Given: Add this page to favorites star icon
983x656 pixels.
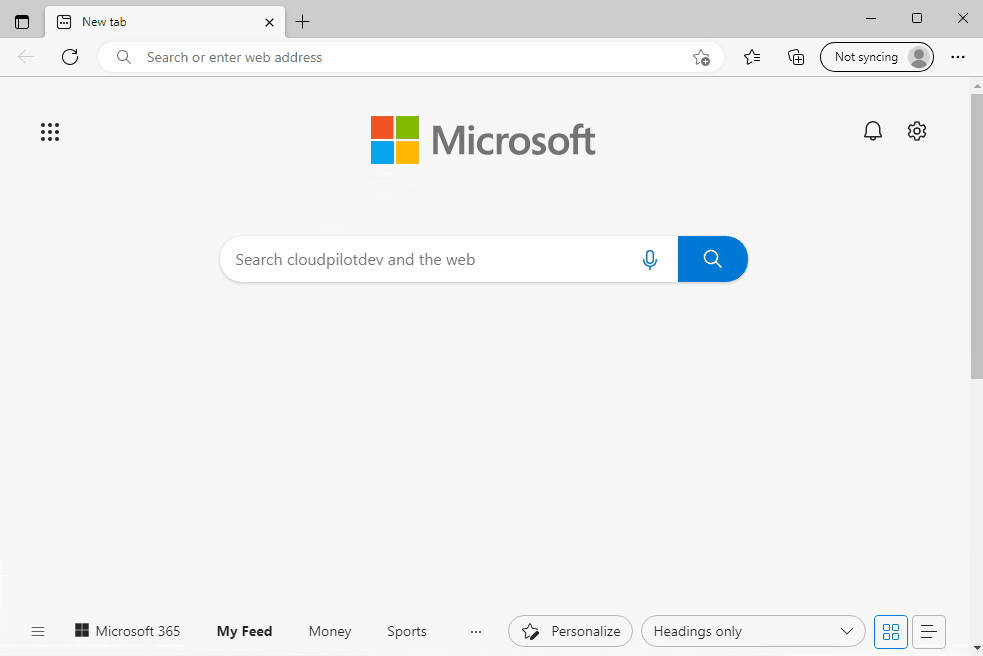Looking at the screenshot, I should tap(701, 58).
